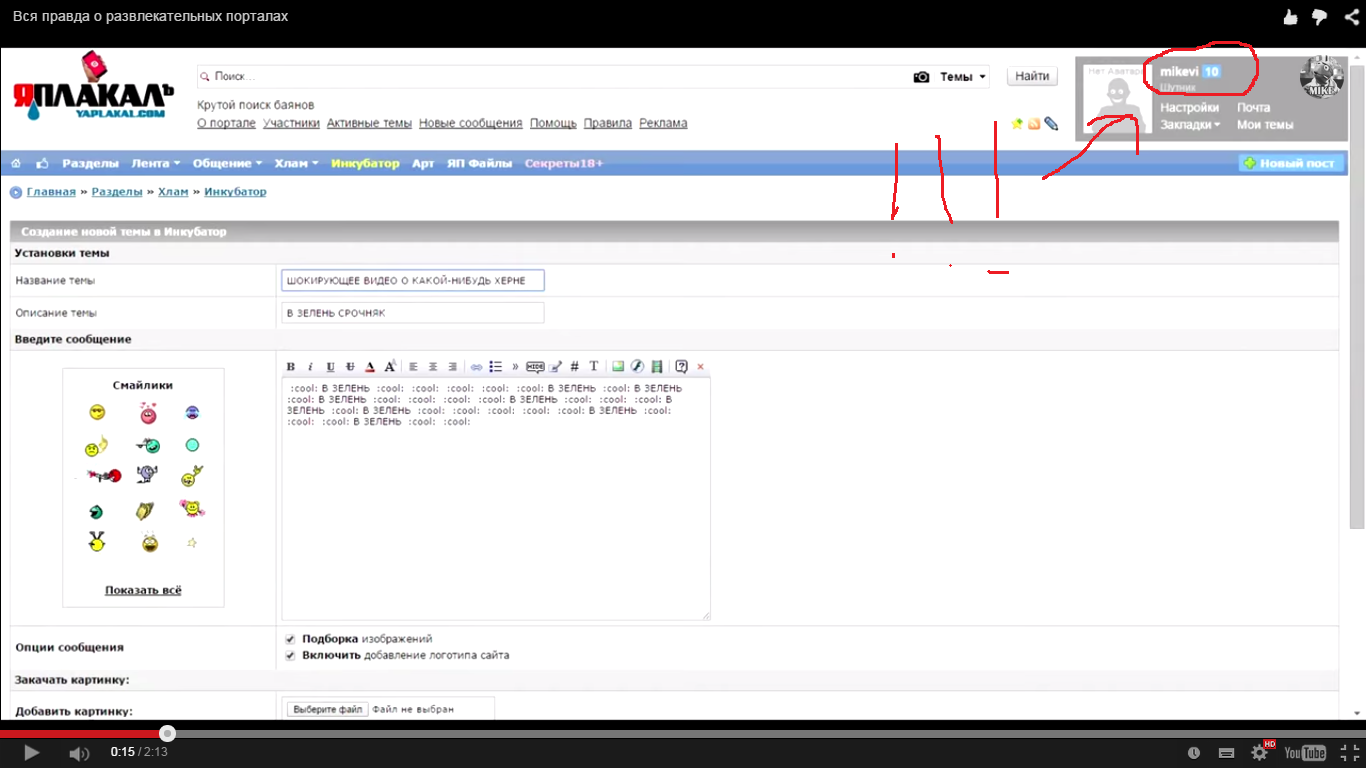Insert a quote with the » icon
Screen dimensions: 1366x768
pos(515,366)
